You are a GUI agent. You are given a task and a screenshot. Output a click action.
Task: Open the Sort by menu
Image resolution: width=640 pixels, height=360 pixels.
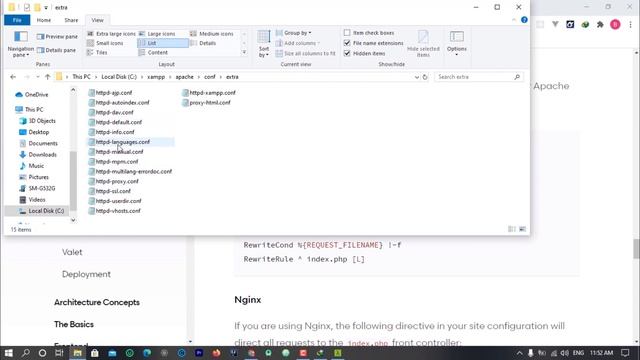(x=264, y=44)
